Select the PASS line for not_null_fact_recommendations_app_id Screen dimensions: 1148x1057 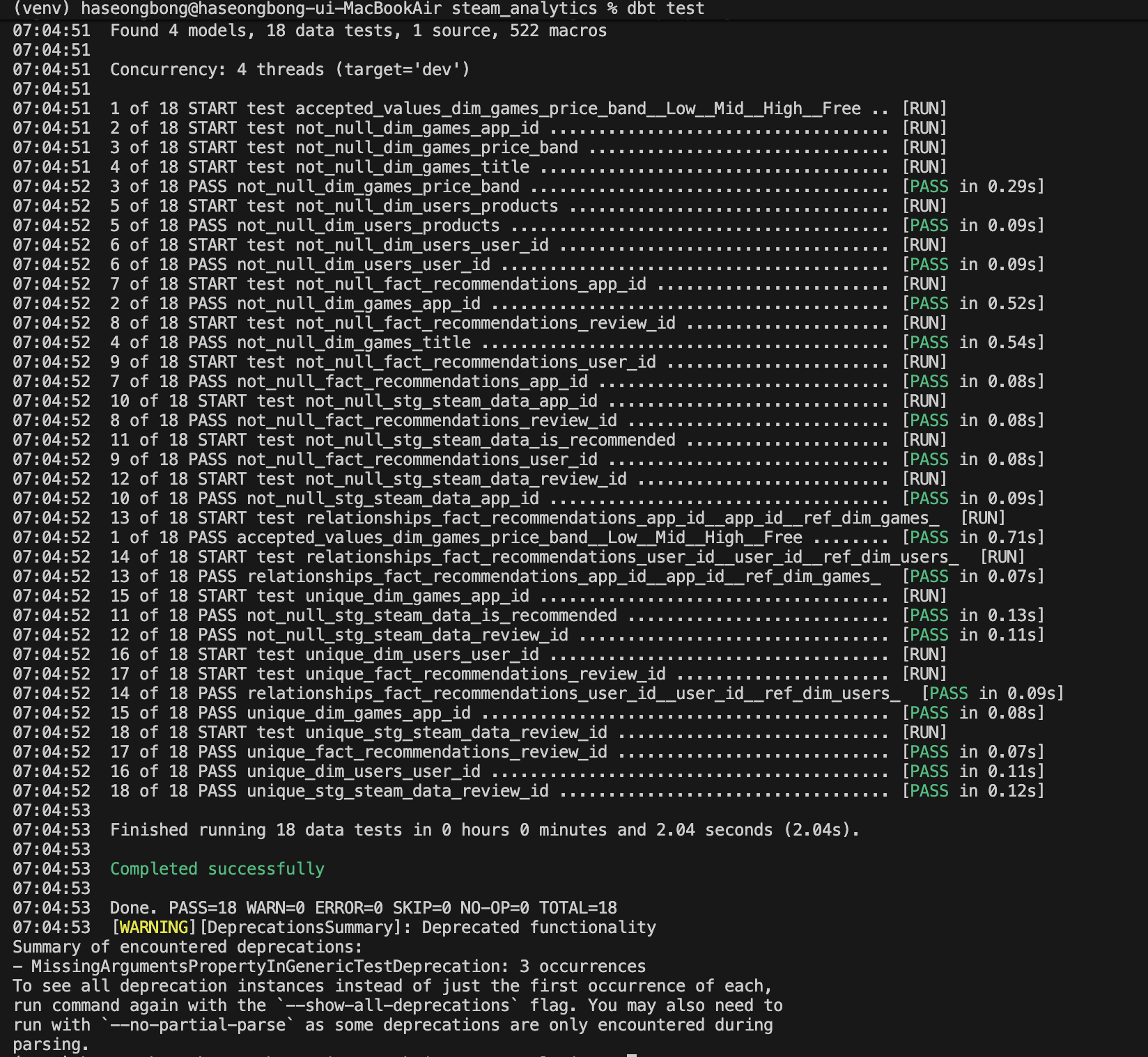(529, 382)
